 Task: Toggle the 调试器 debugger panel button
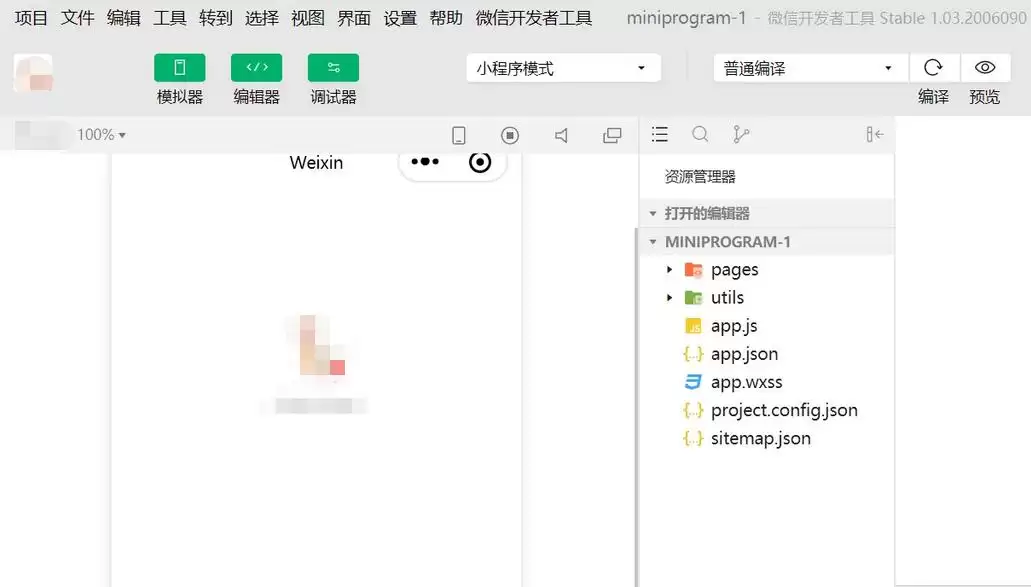pyautogui.click(x=333, y=68)
